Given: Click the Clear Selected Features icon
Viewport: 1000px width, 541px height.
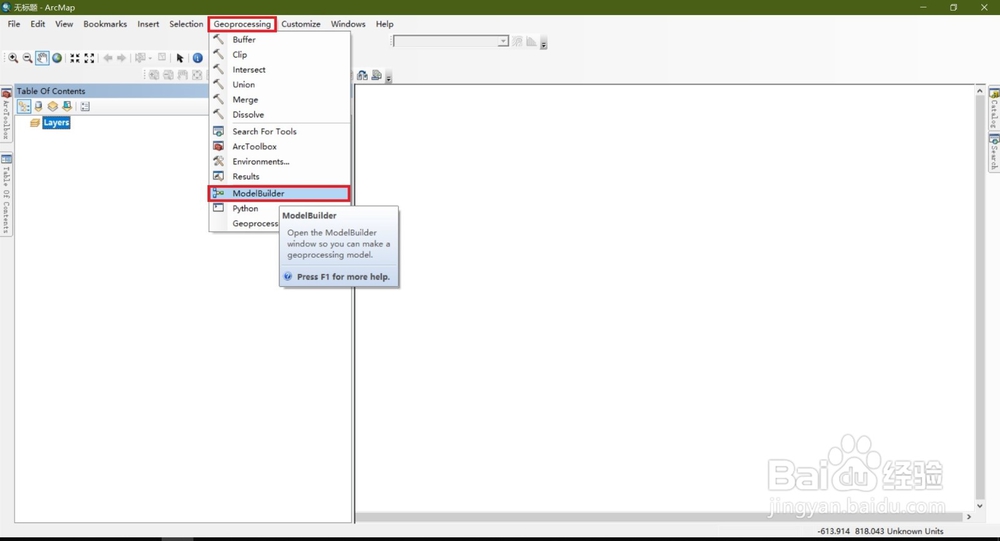Looking at the screenshot, I should [162, 57].
